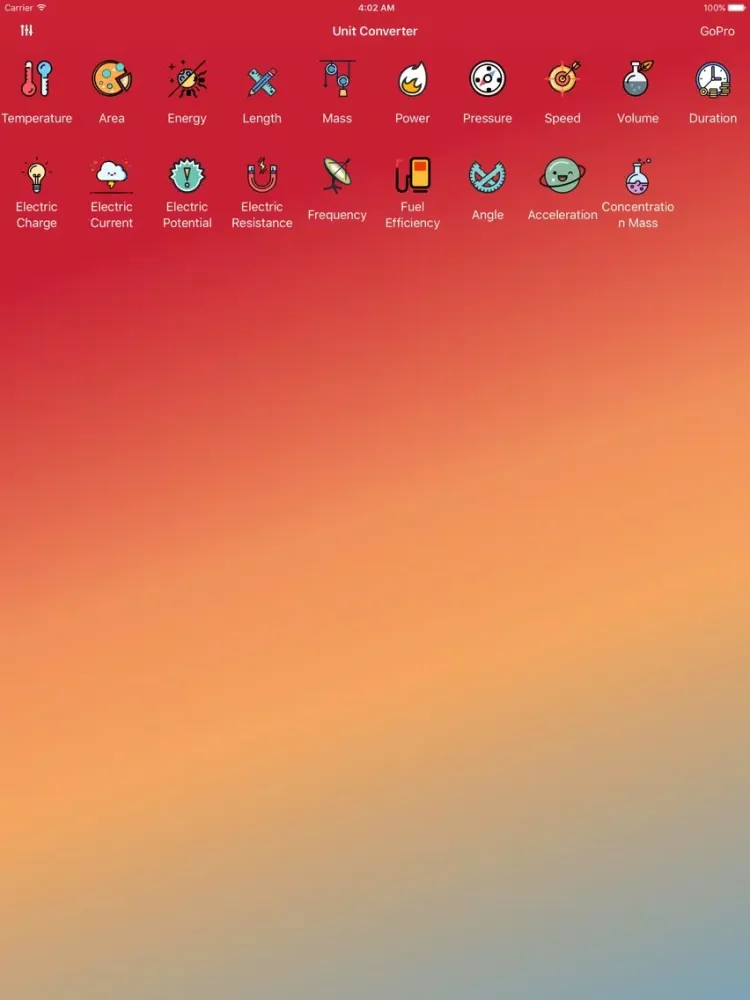750x1000 pixels.
Task: Tap the Speed target icon
Action: pyautogui.click(x=563, y=79)
